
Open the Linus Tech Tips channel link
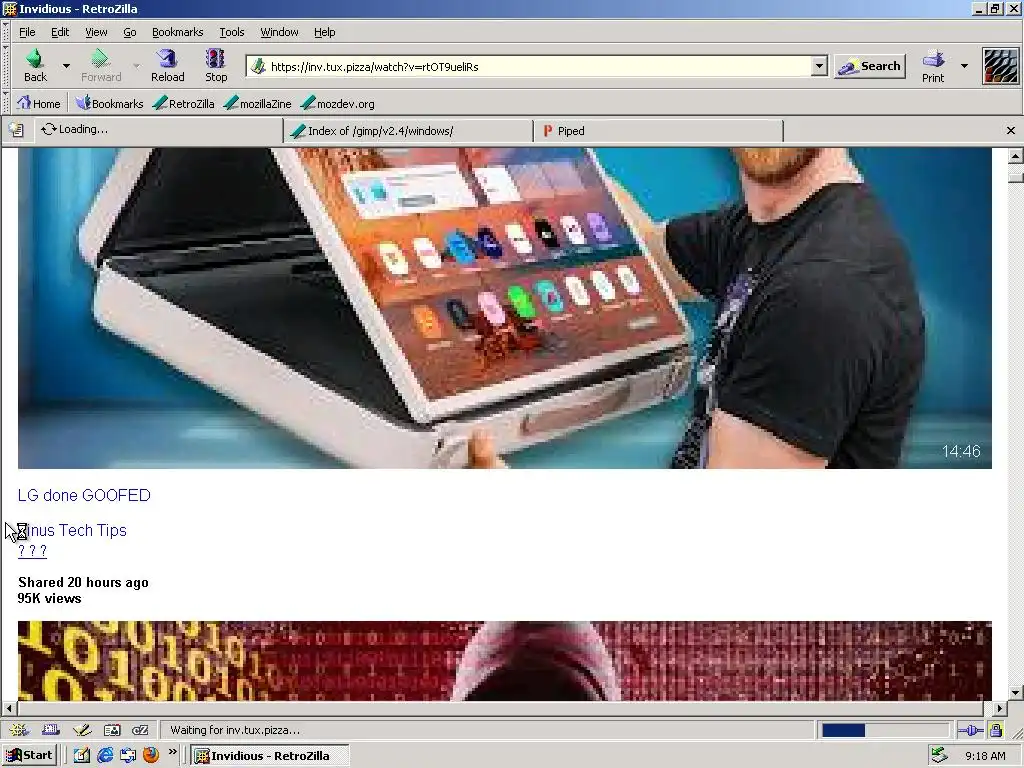click(x=72, y=530)
